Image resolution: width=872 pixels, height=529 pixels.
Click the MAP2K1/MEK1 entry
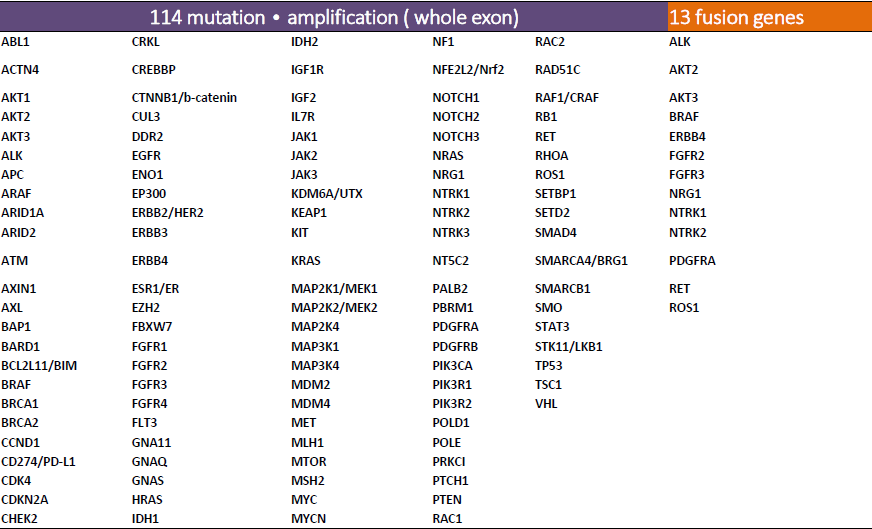click(x=334, y=289)
